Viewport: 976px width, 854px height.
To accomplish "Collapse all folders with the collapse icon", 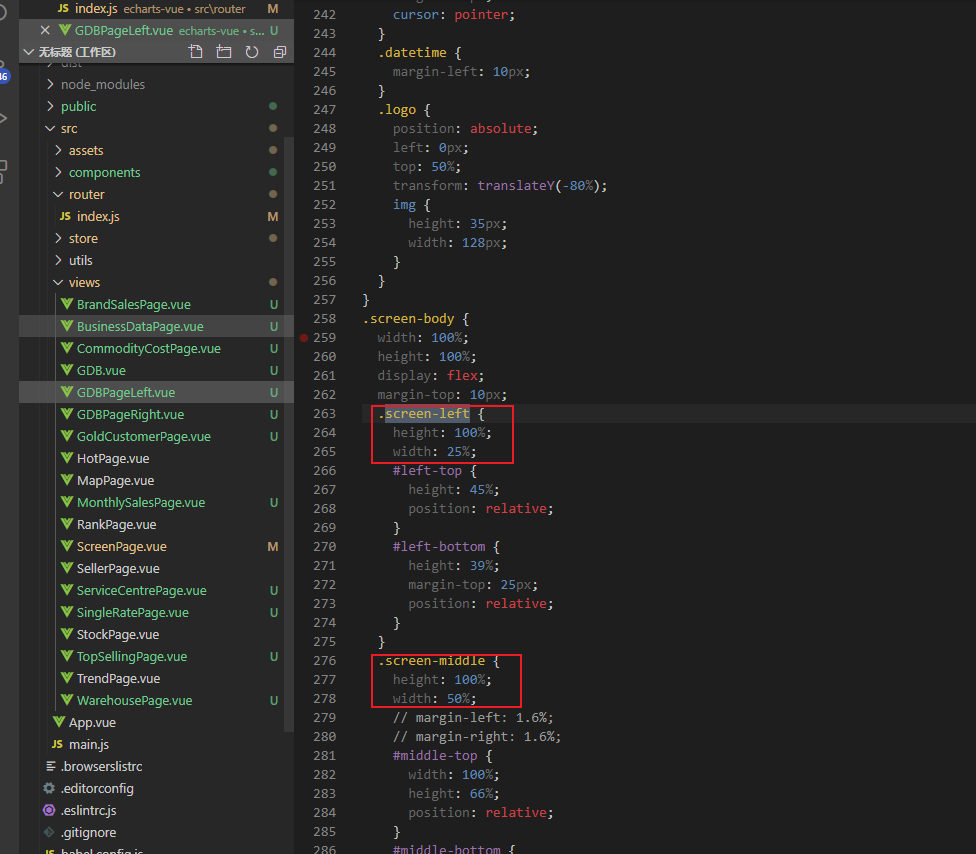I will click(x=279, y=52).
